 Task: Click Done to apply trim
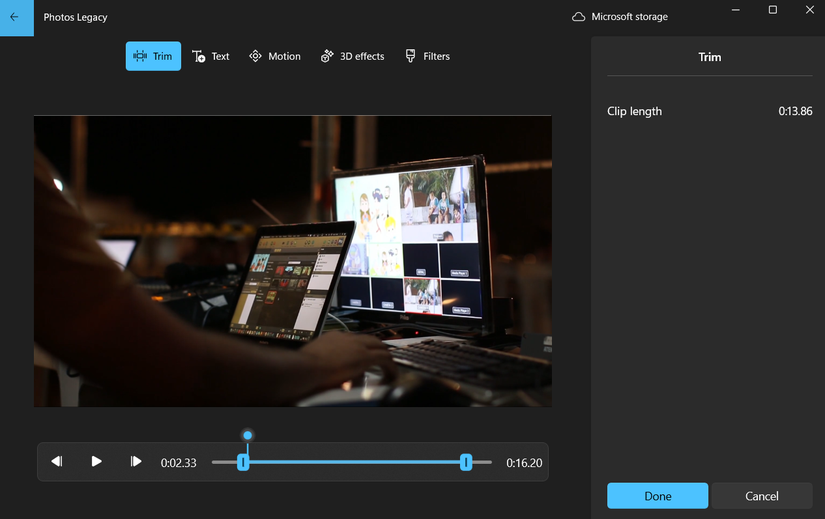657,496
